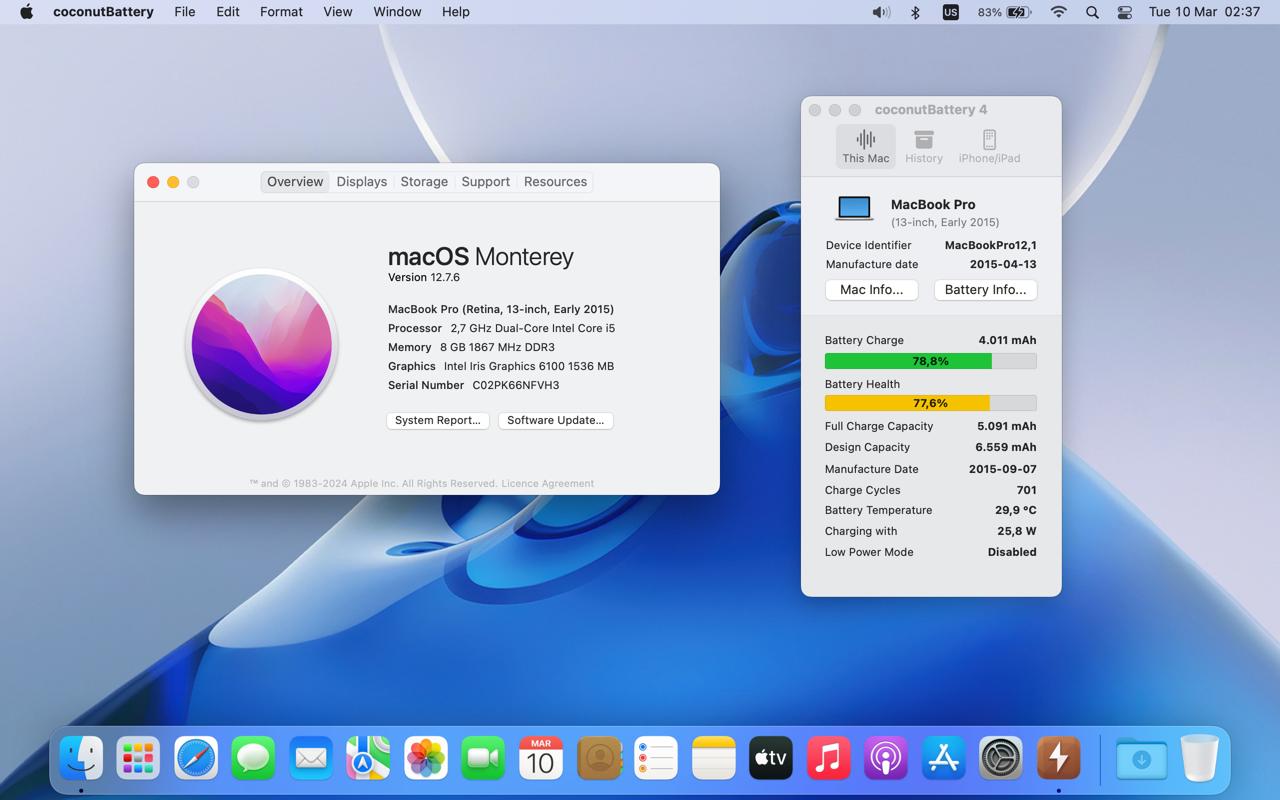Click menu bar clock Tue 10 Mar
This screenshot has height=800, width=1280.
[x=1204, y=12]
